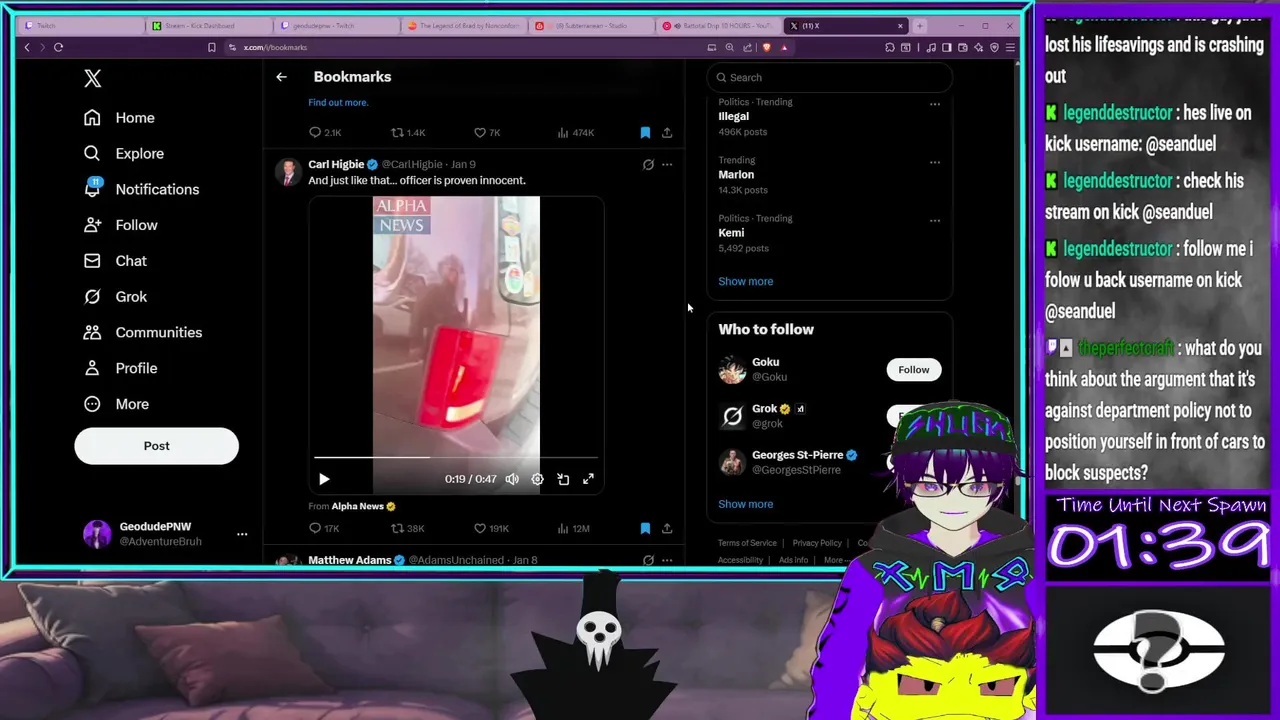Switch to The Legend of Brad tab
Image resolution: width=1280 pixels, height=720 pixels.
click(463, 25)
